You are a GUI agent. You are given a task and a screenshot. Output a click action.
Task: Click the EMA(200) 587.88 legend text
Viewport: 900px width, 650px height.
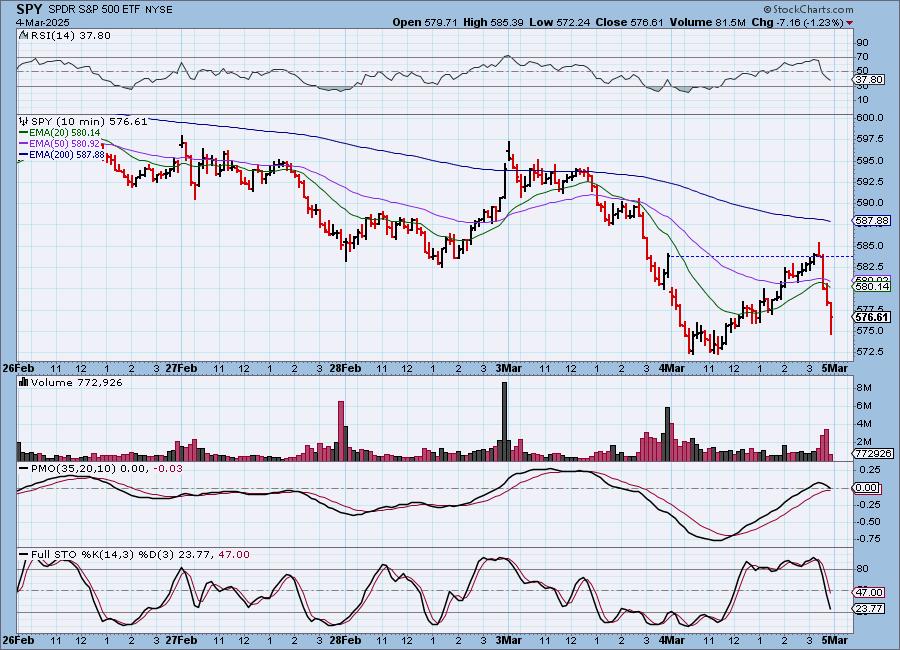(x=67, y=154)
